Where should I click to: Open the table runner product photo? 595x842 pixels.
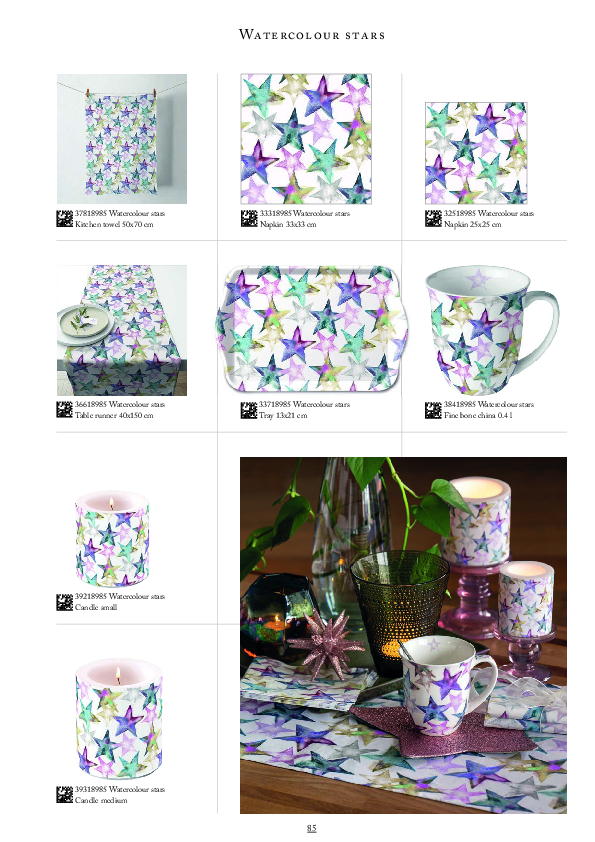click(x=122, y=330)
